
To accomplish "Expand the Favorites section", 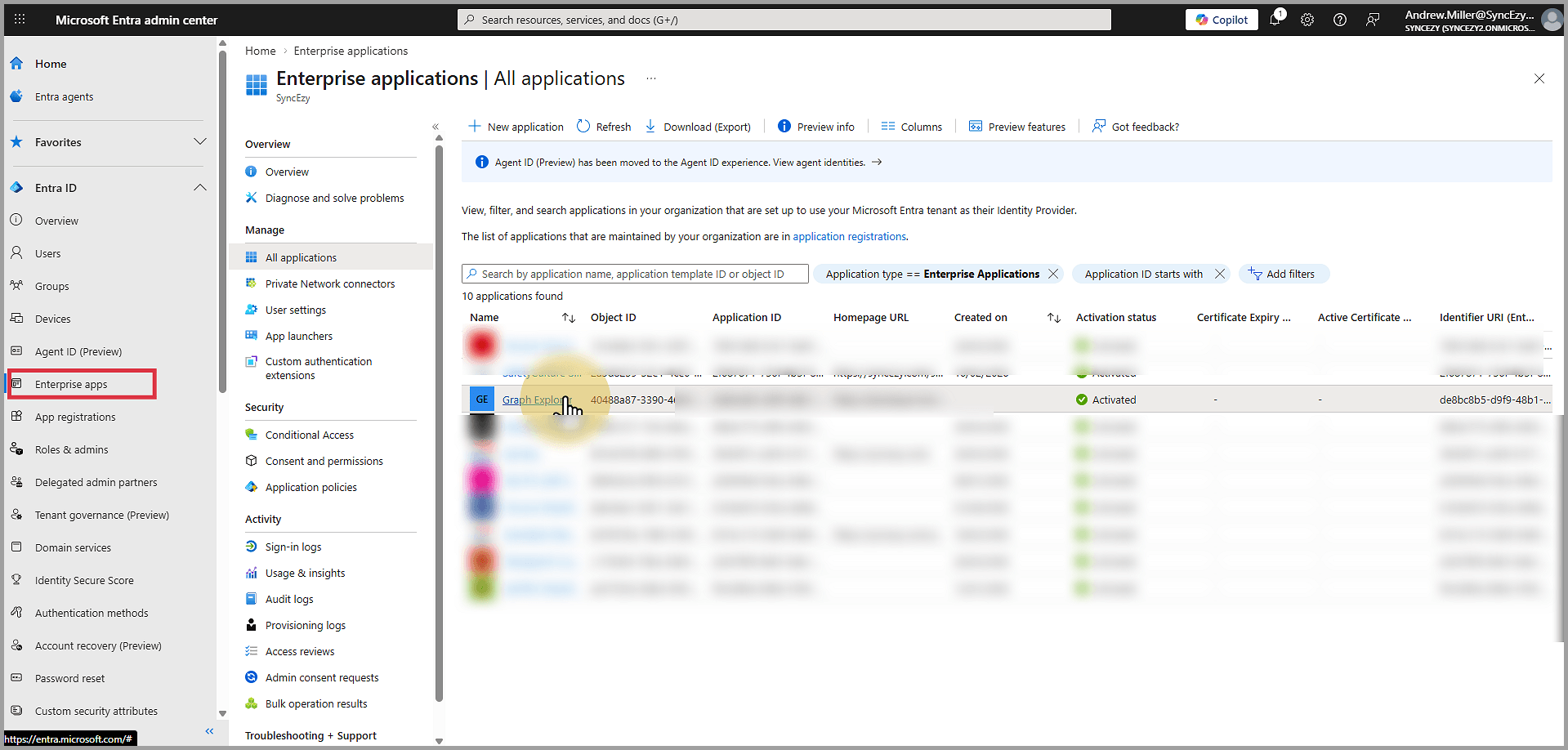I will (x=199, y=142).
